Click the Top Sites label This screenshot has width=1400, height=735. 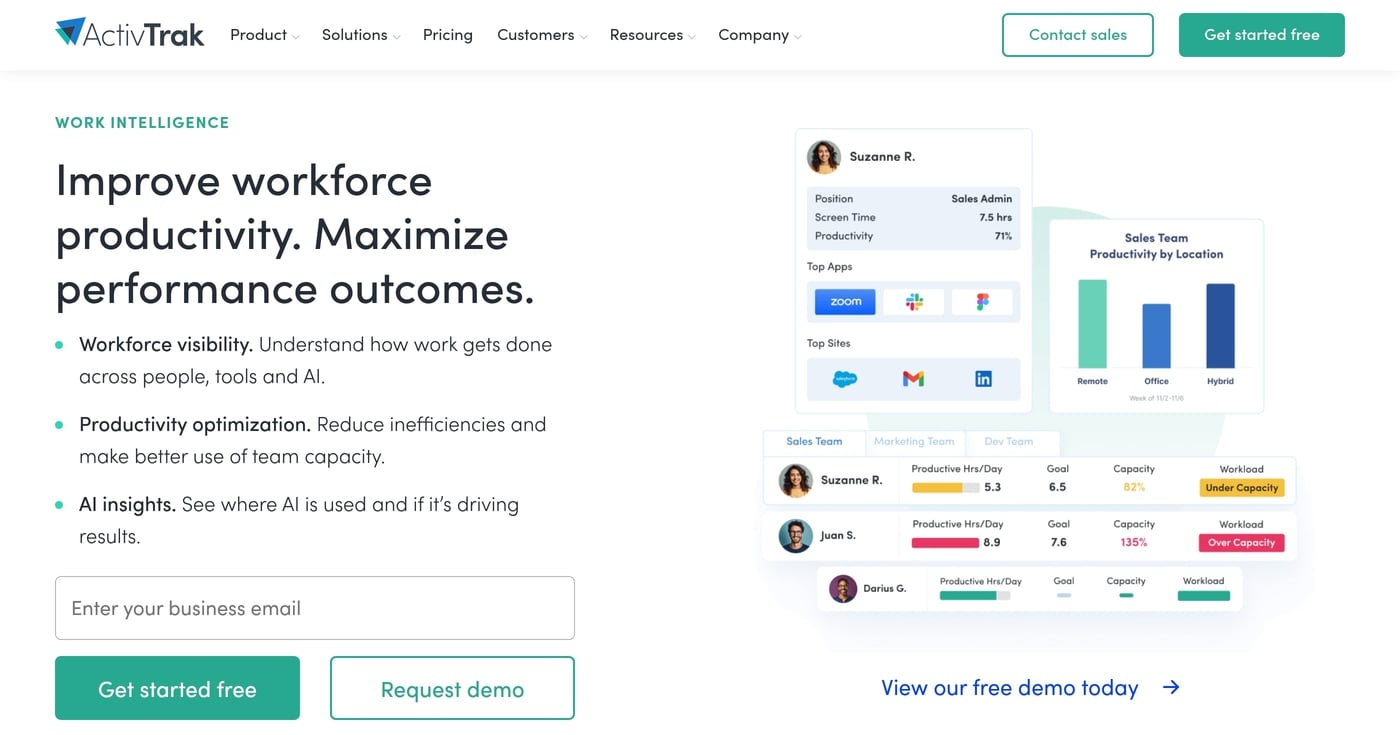tap(828, 344)
